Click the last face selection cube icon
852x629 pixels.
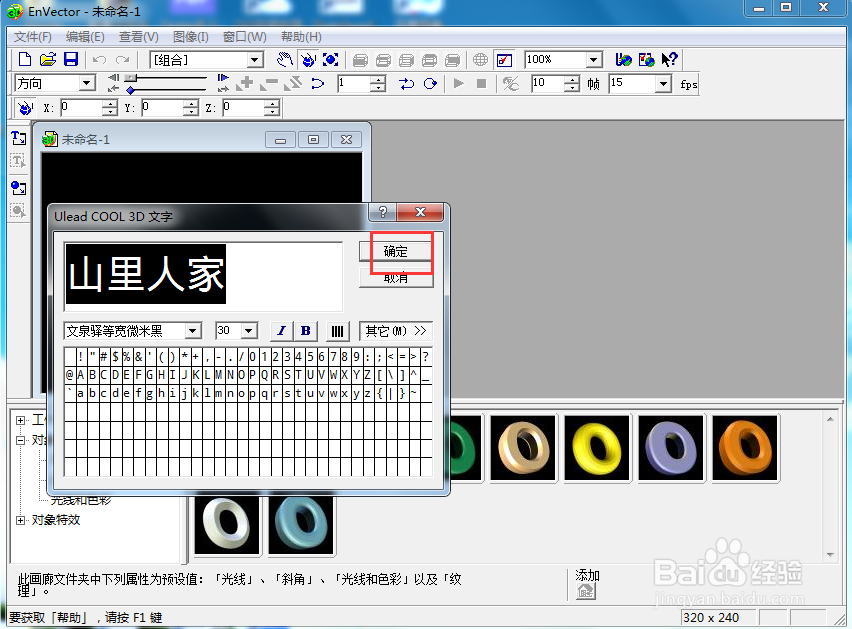coord(452,60)
